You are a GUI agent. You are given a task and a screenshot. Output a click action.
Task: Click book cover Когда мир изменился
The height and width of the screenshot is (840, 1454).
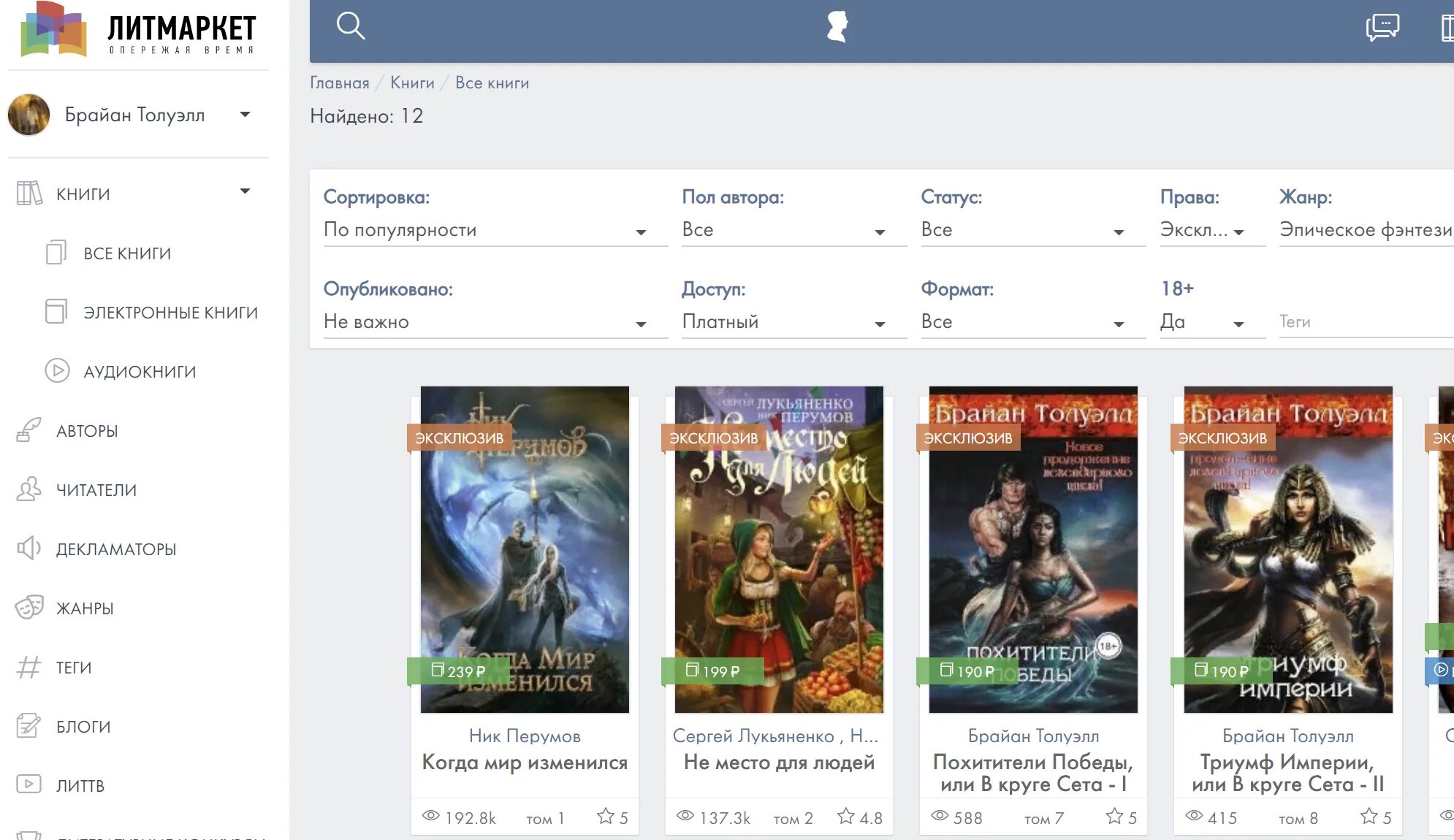(x=525, y=549)
